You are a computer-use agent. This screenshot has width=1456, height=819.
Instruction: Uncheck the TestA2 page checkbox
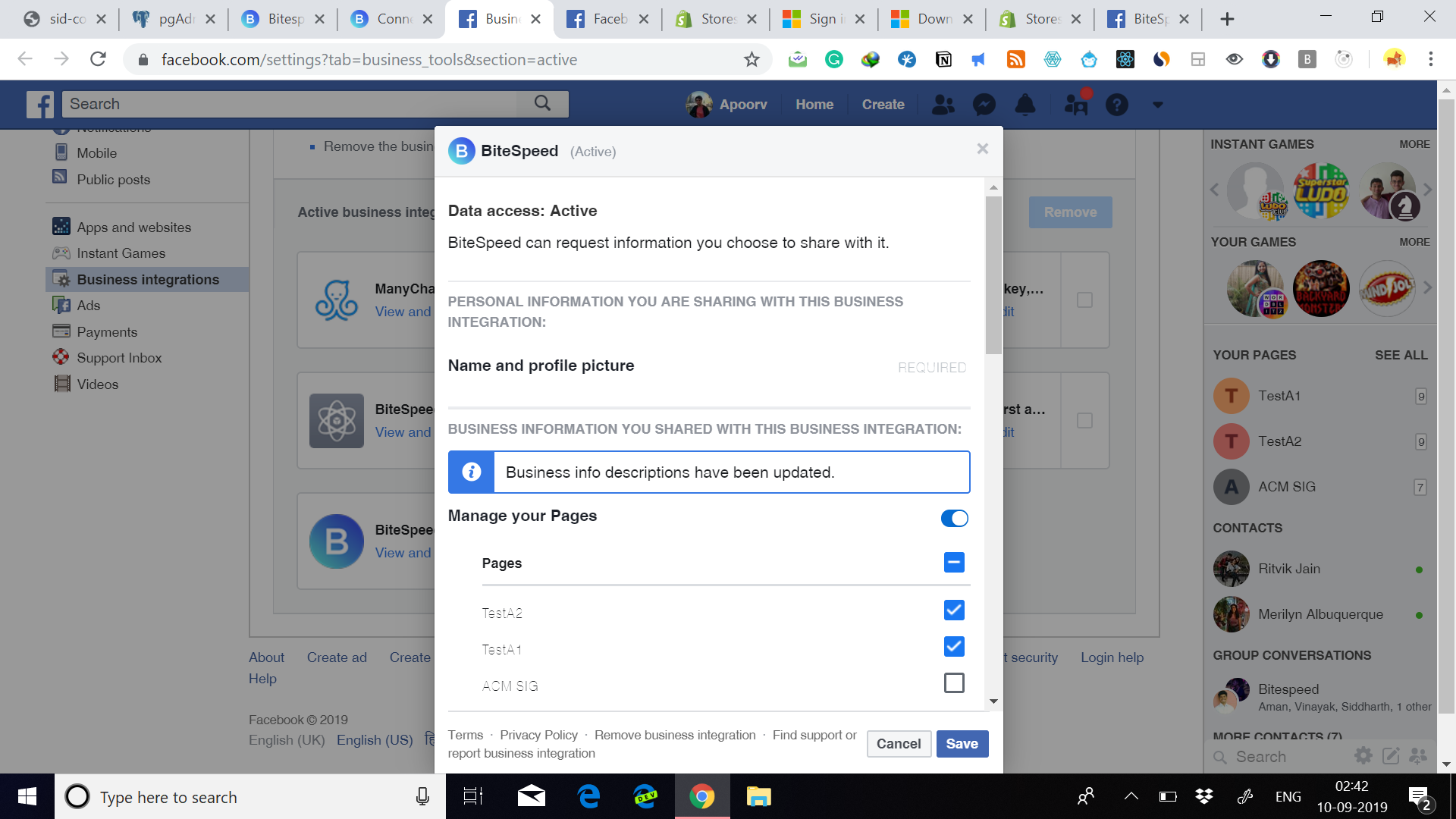pyautogui.click(x=954, y=610)
